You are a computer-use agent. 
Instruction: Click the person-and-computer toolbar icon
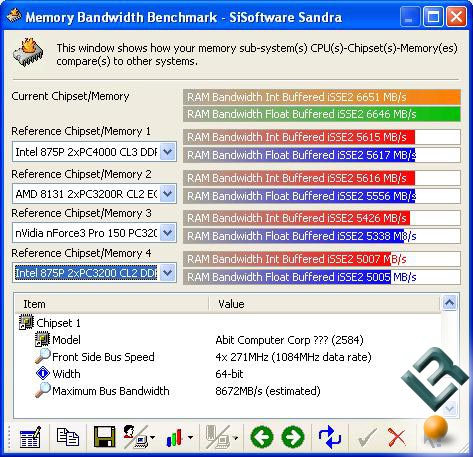[x=135, y=437]
